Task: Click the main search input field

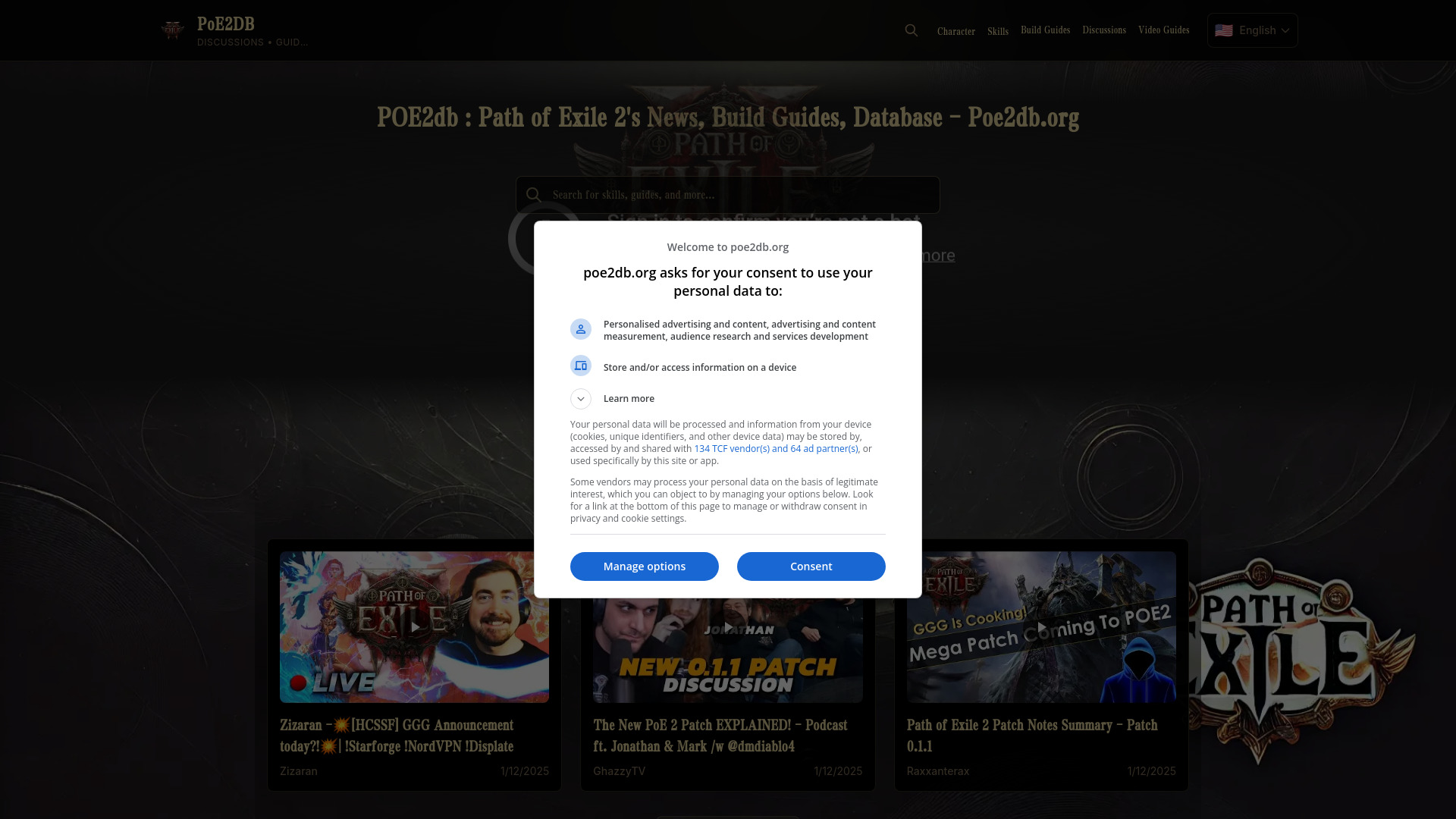Action: (x=728, y=194)
